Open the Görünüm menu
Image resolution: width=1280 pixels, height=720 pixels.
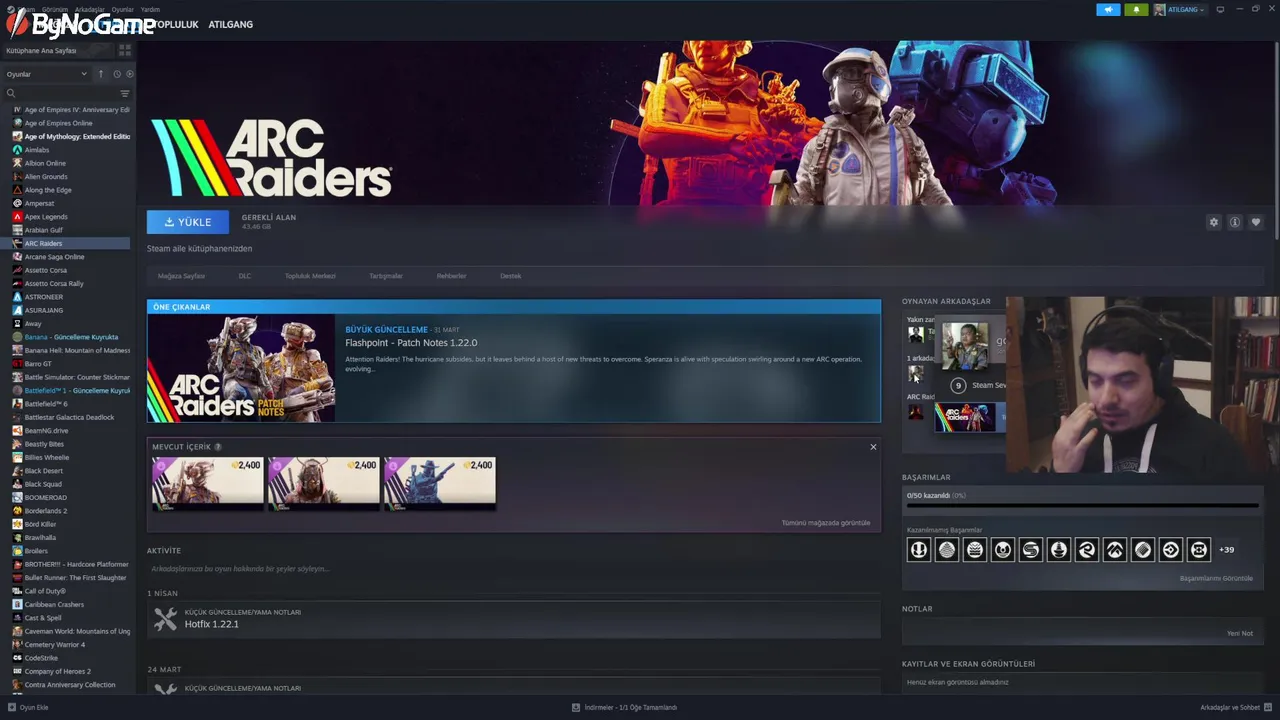[55, 9]
